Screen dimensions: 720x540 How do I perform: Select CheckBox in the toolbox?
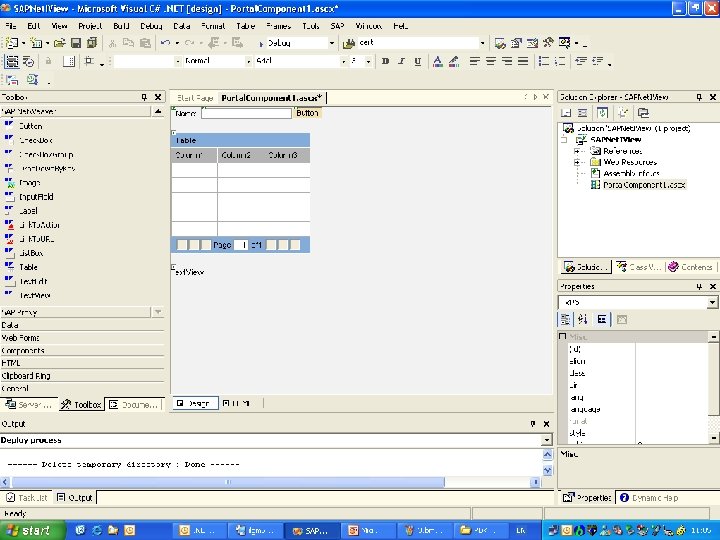[36, 140]
